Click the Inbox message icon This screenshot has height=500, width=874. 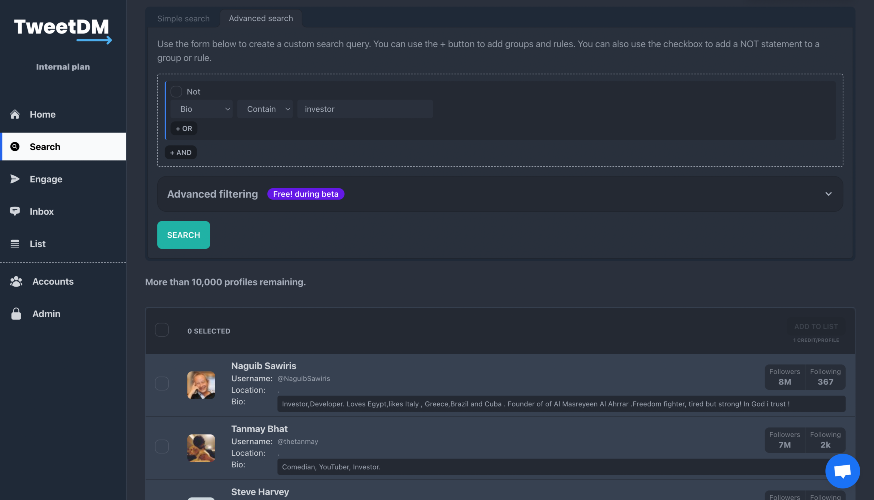(x=15, y=211)
